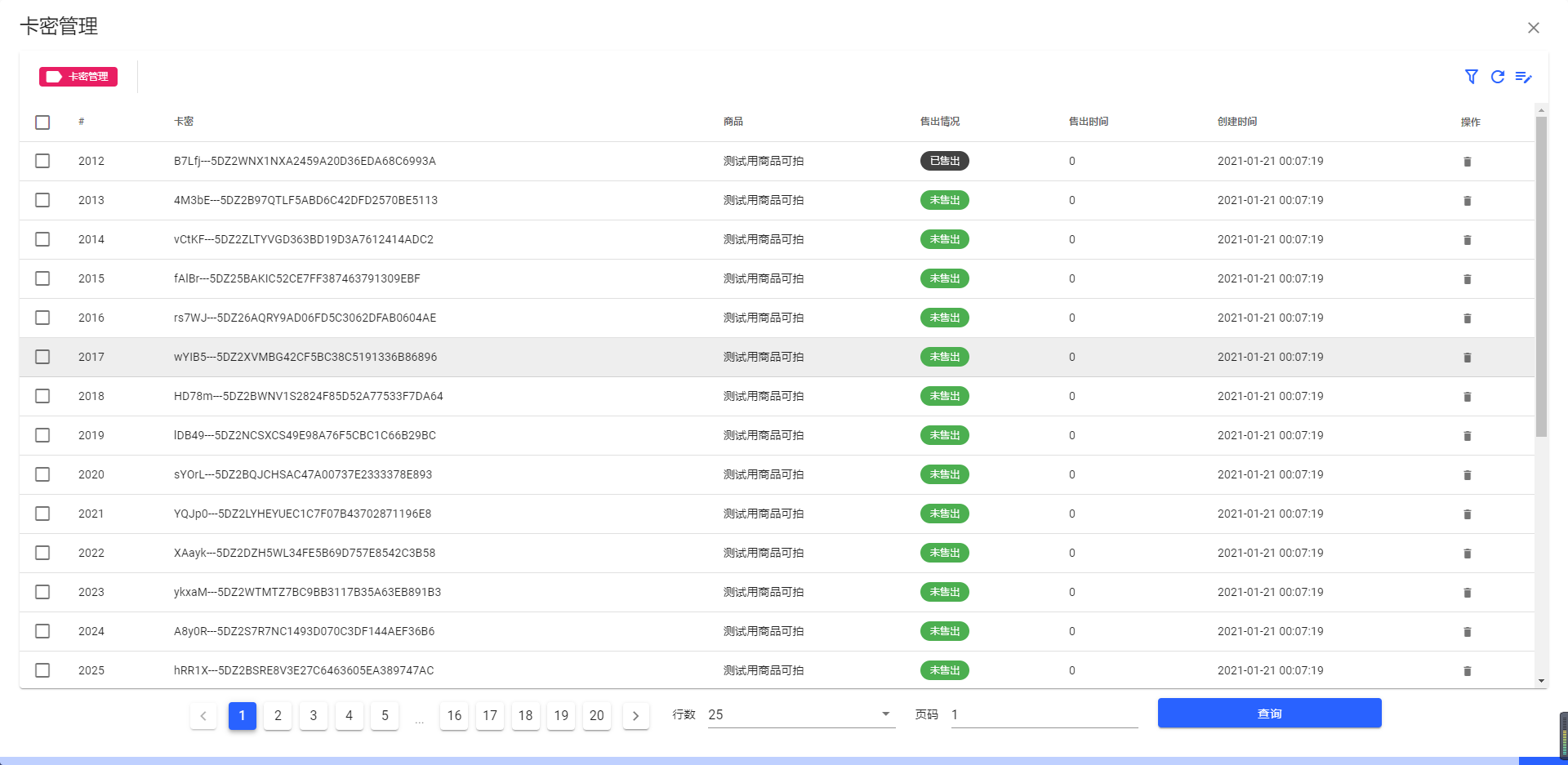This screenshot has height=765, width=1568.
Task: Tick the checkbox for row 2017
Action: click(42, 357)
